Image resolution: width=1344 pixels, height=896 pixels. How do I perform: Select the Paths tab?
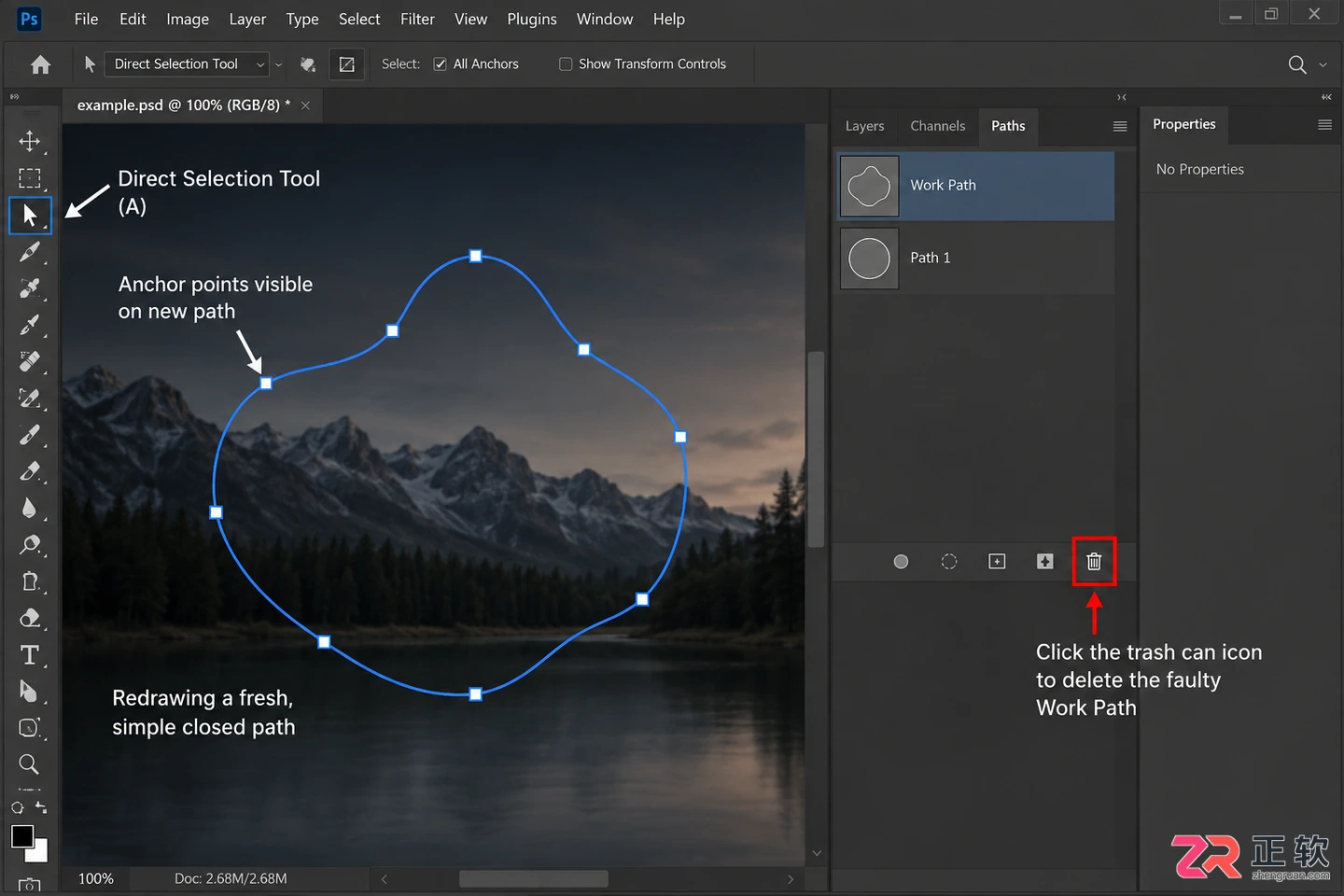click(1008, 126)
